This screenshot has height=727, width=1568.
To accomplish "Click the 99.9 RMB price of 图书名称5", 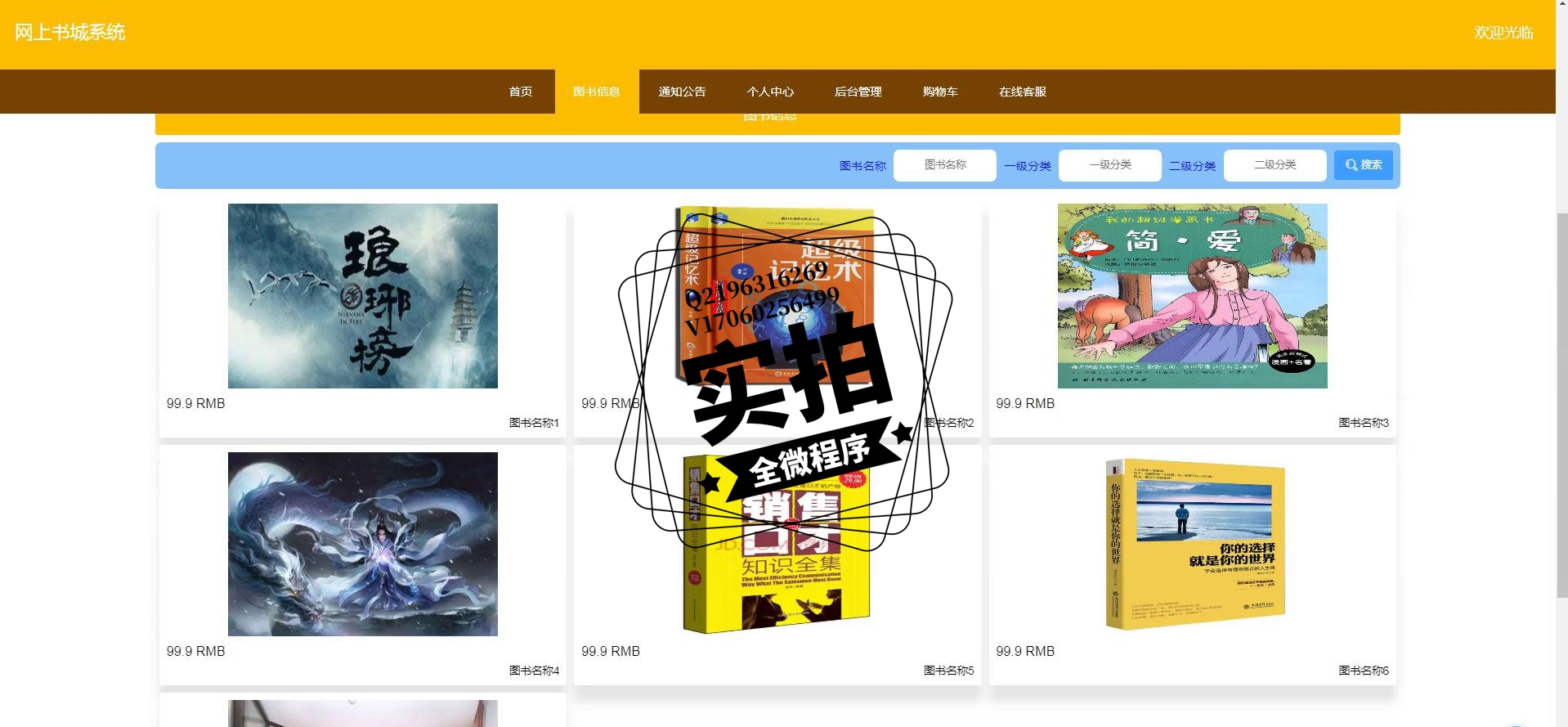I will 611,651.
